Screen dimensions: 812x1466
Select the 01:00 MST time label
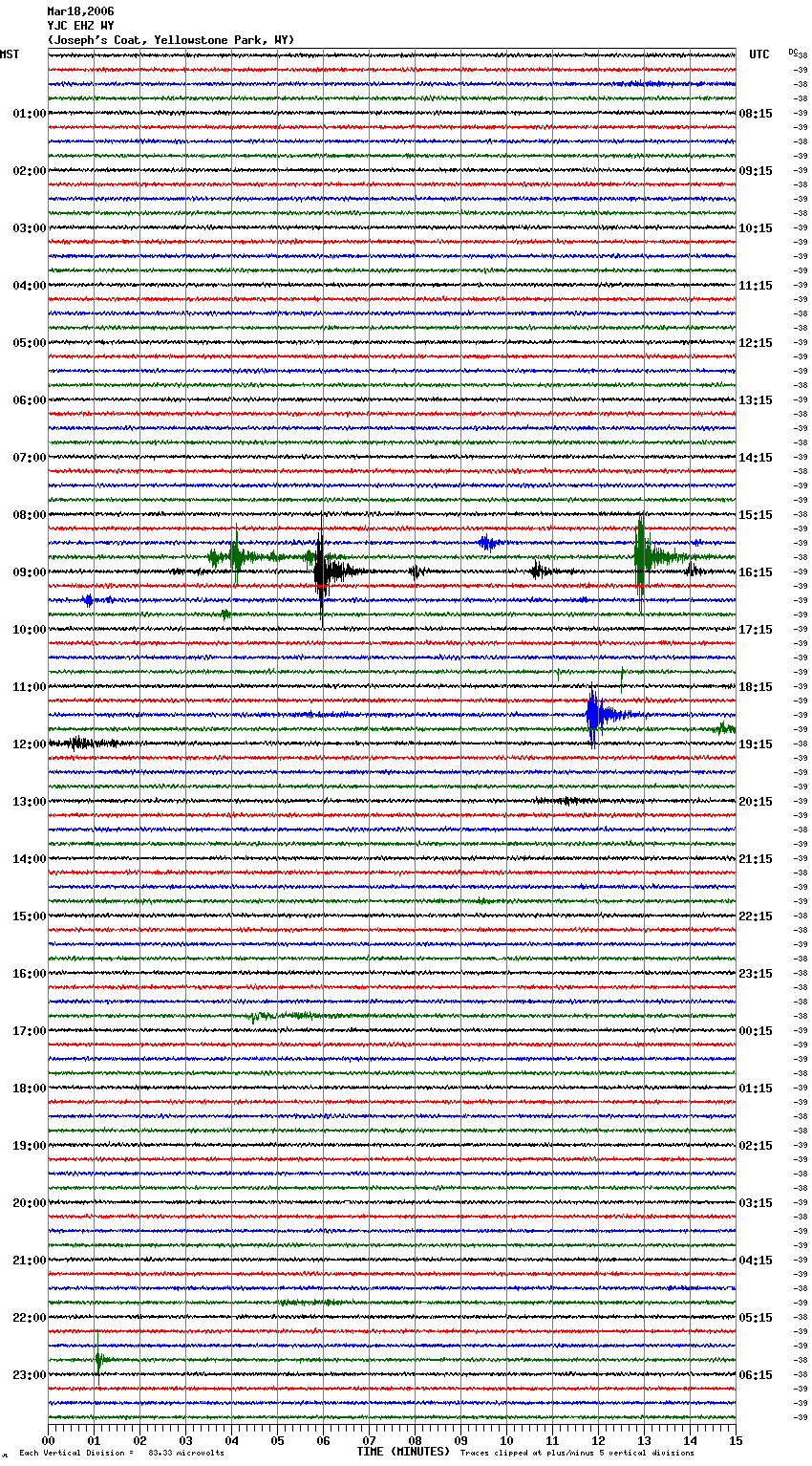(x=30, y=114)
